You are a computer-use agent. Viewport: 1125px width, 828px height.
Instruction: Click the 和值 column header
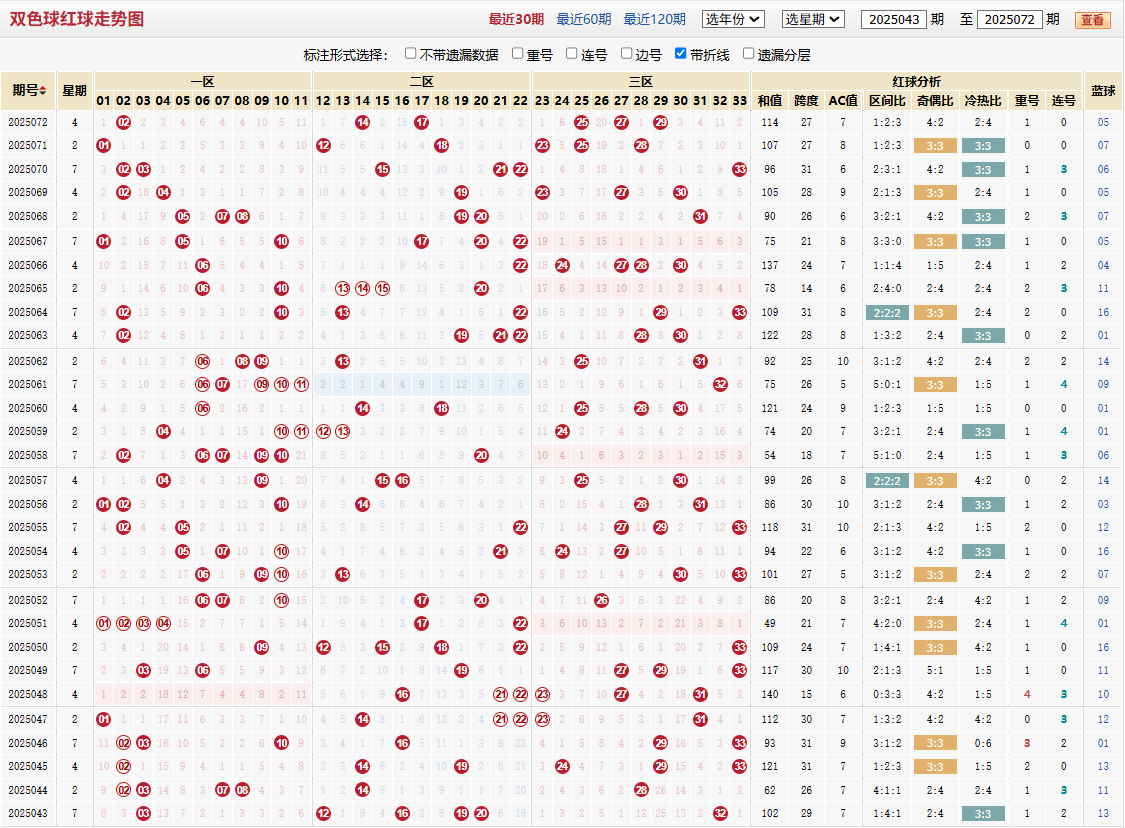click(x=770, y=100)
